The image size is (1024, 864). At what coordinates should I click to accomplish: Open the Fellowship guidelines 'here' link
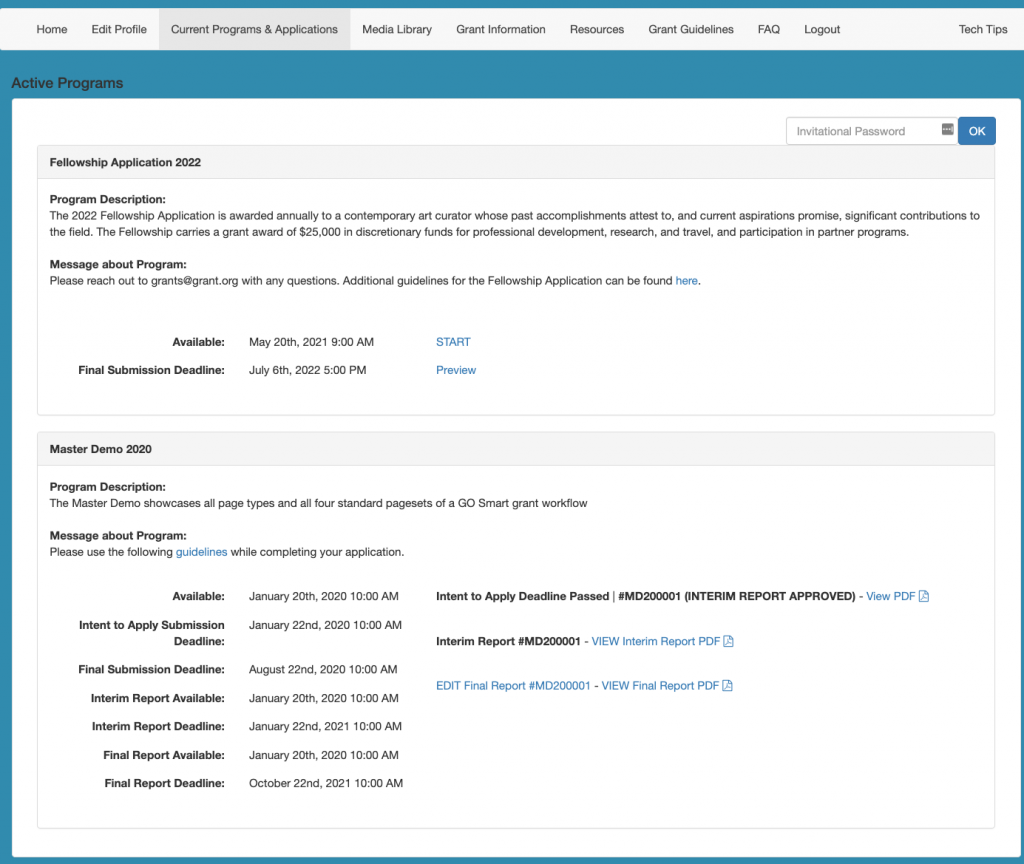point(686,281)
